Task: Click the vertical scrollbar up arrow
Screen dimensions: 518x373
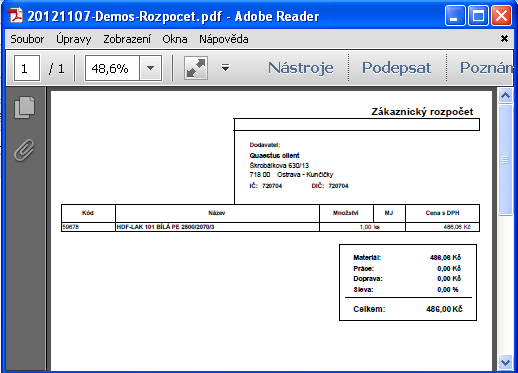Action: 505,96
